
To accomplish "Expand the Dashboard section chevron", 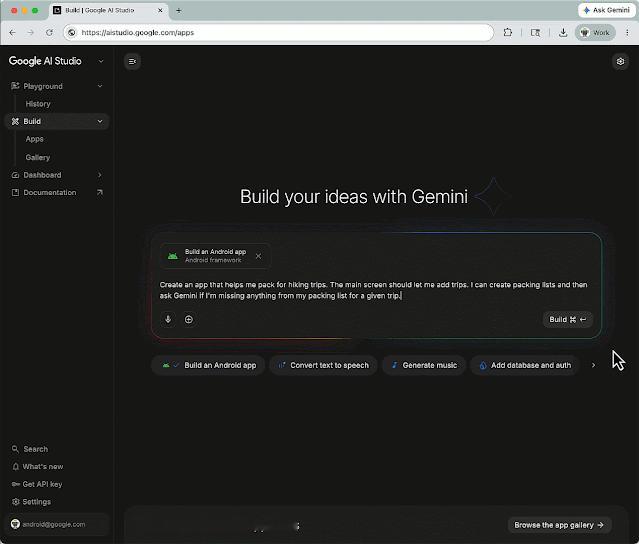I will click(100, 175).
